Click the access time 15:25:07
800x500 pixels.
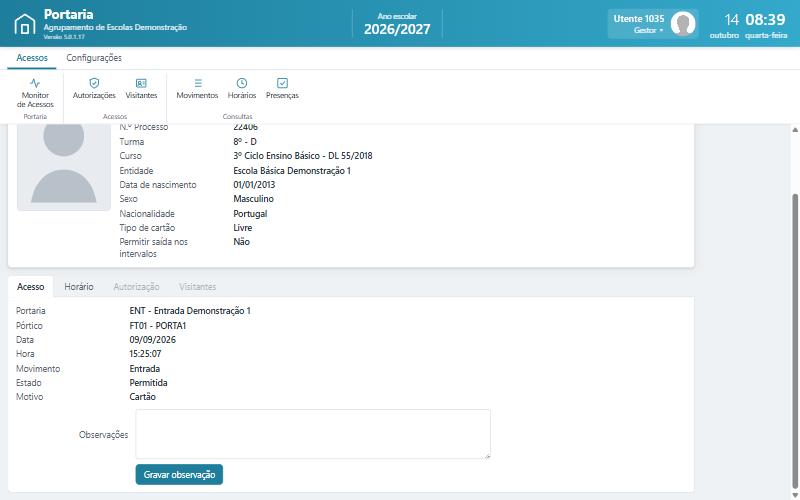coord(145,354)
